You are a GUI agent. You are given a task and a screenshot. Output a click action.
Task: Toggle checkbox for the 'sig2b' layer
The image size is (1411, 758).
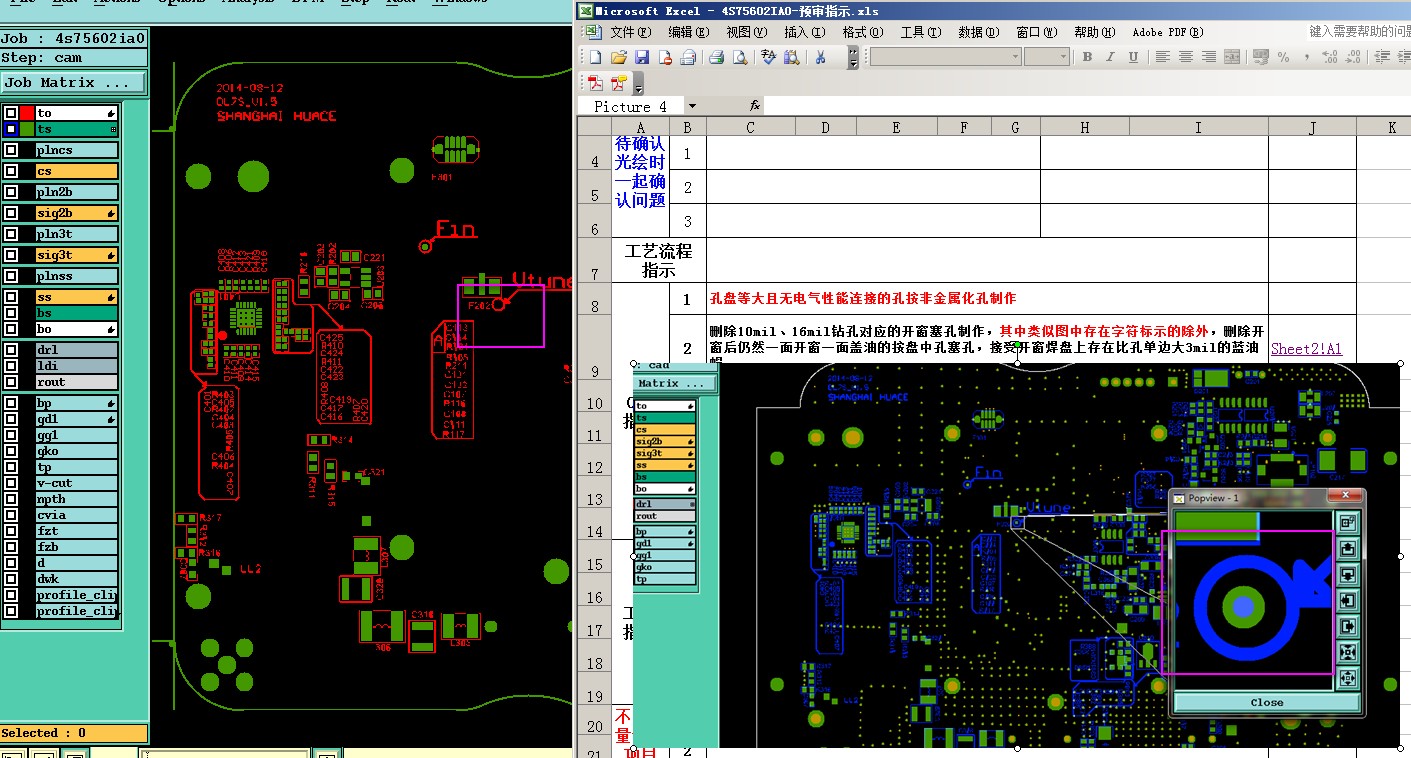click(10, 213)
